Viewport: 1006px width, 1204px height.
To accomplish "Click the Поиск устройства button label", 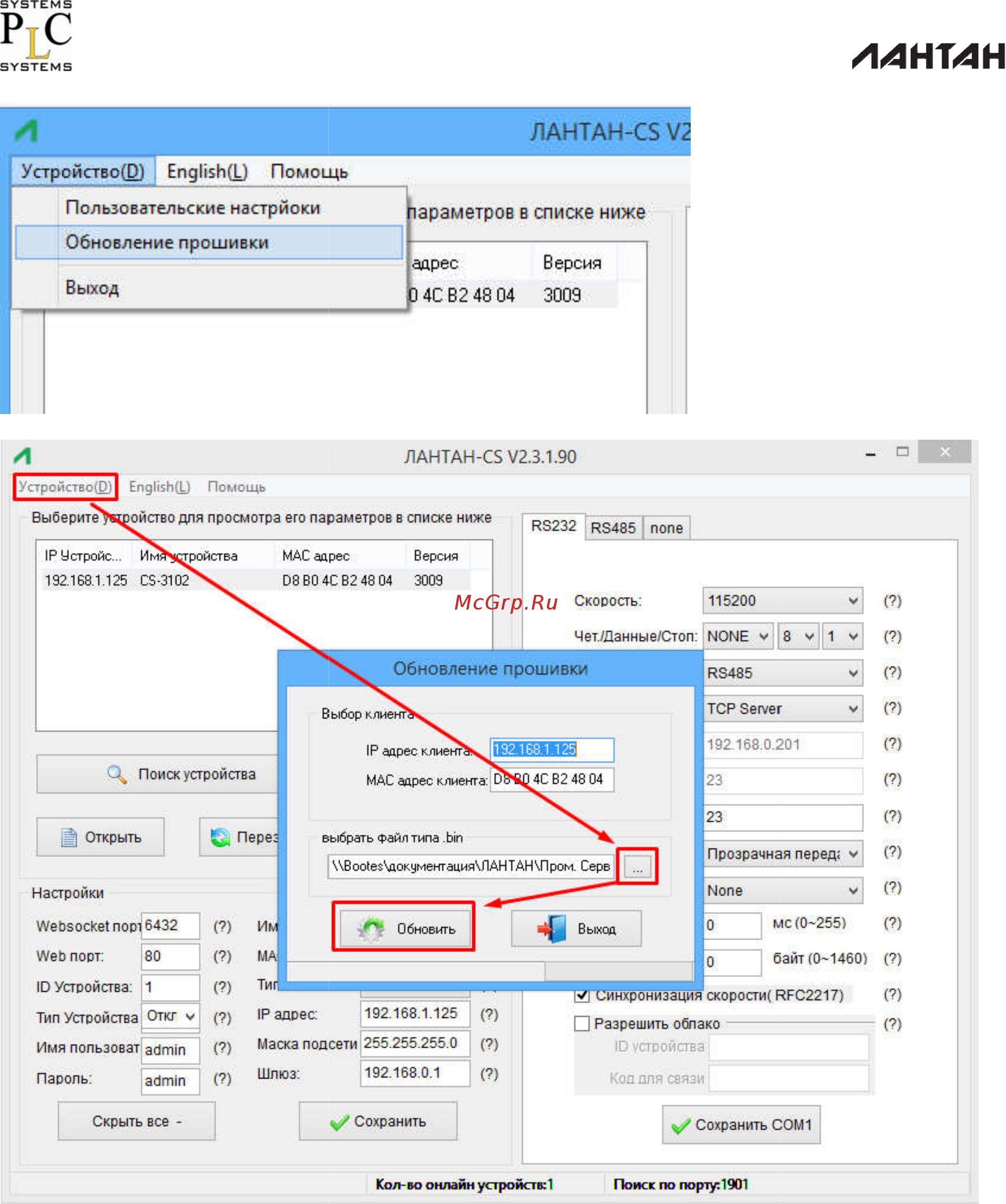I will tap(197, 774).
